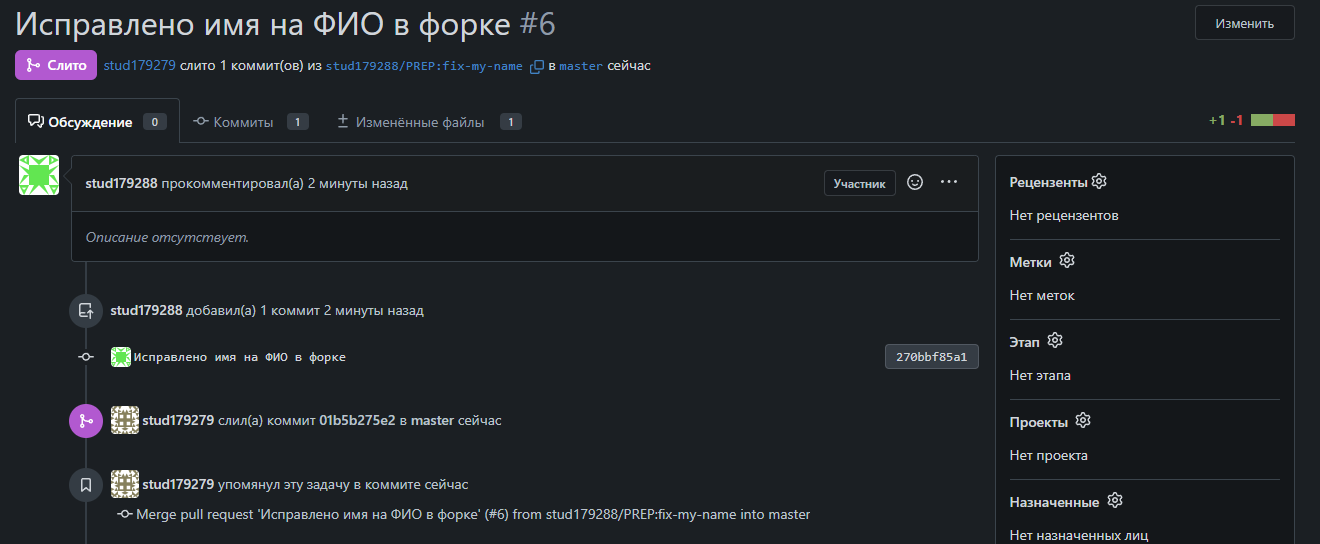Open the comment three-dot options menu
Image resolution: width=1320 pixels, height=544 pixels.
(x=949, y=183)
